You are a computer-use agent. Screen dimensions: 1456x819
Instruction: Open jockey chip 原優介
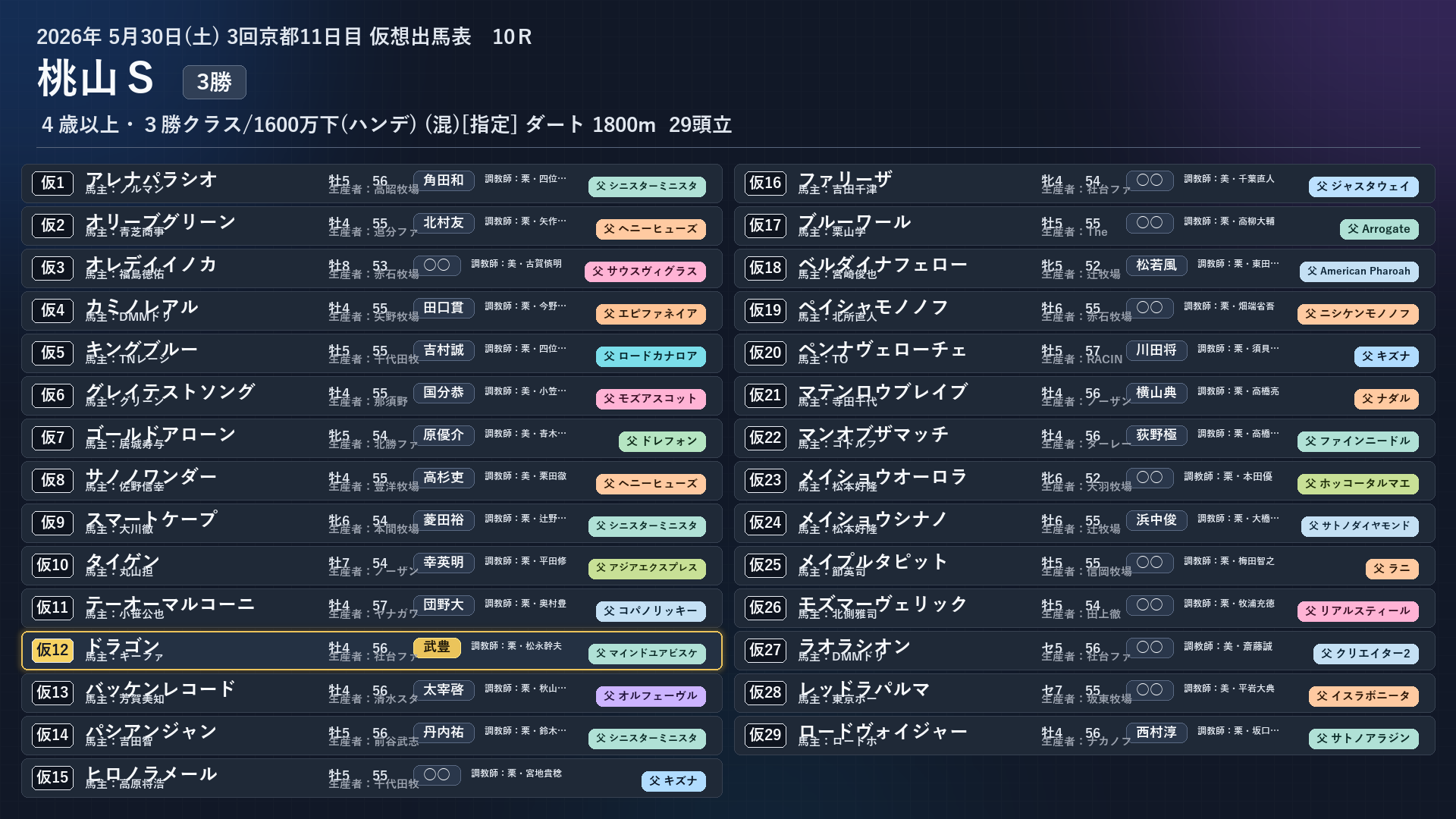click(x=444, y=435)
